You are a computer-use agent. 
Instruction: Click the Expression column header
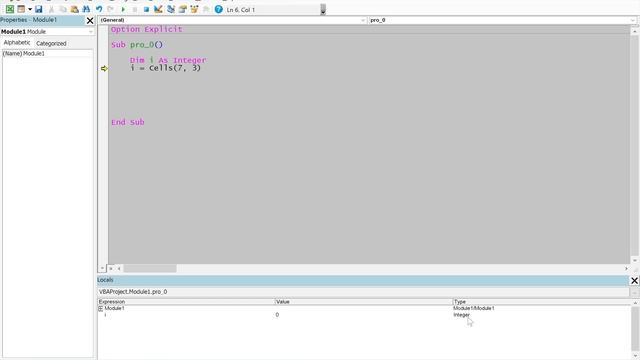(x=186, y=302)
